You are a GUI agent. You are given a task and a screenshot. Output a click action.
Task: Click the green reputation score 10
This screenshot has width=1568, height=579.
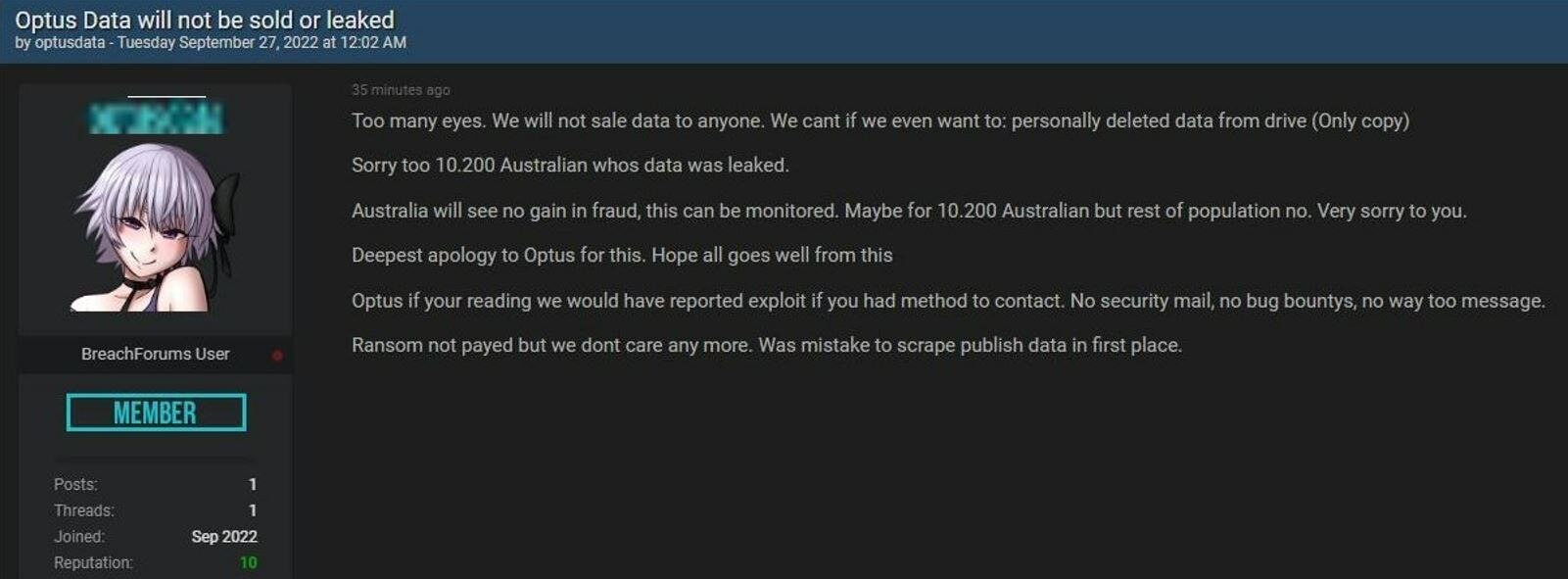[248, 562]
